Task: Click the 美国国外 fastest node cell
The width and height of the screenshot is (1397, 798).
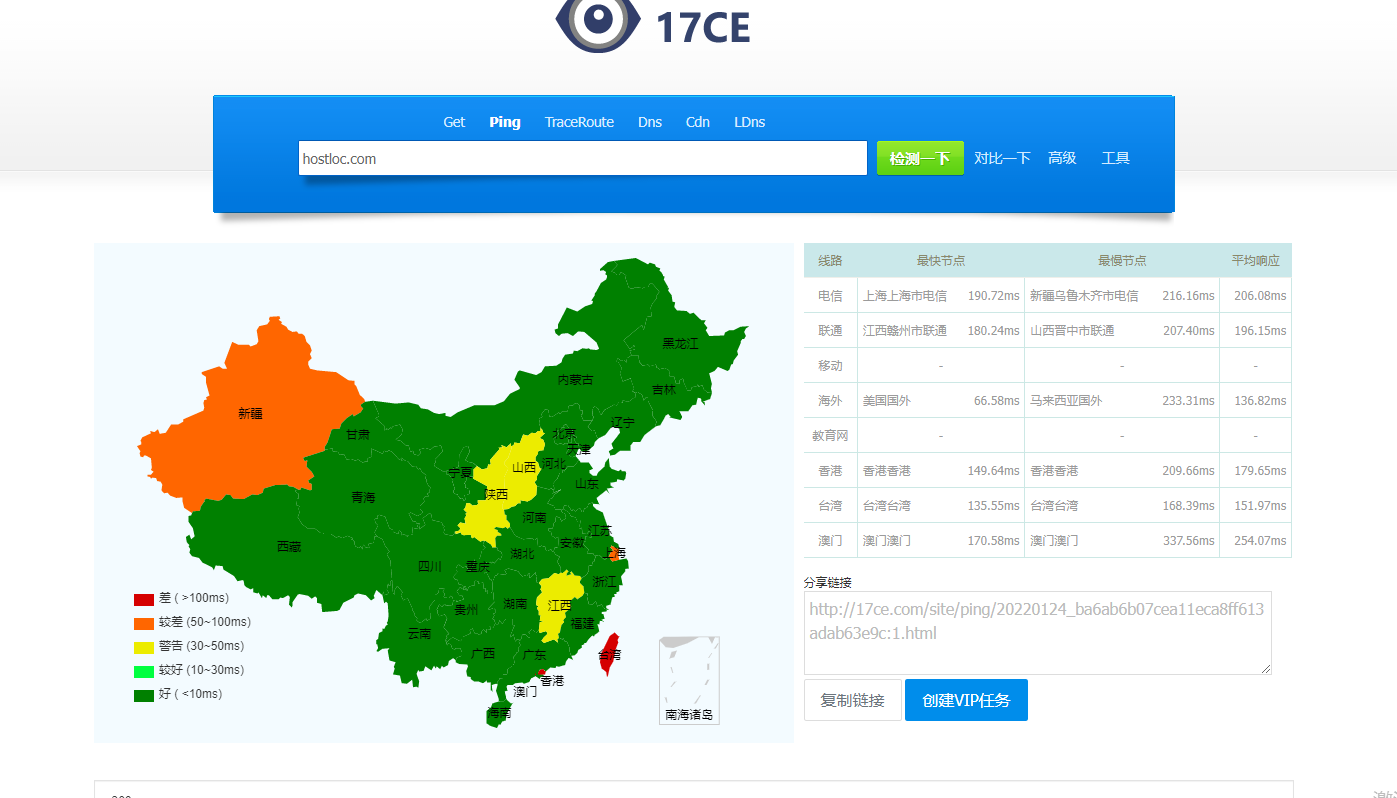Action: pos(887,401)
